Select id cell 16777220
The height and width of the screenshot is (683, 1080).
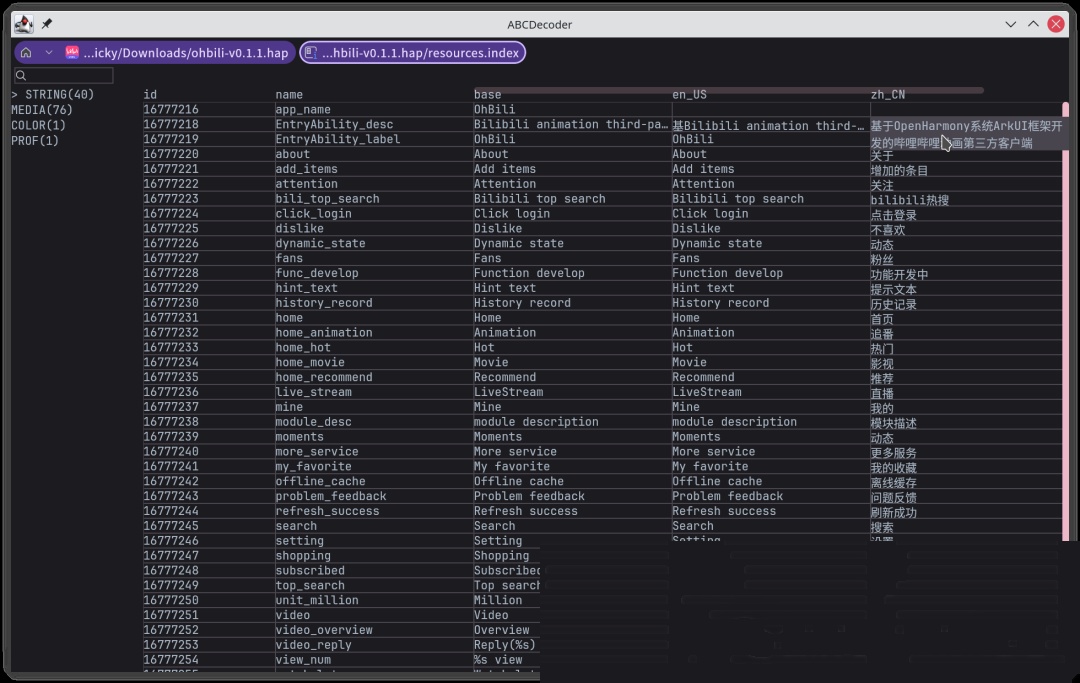pyautogui.click(x=171, y=154)
